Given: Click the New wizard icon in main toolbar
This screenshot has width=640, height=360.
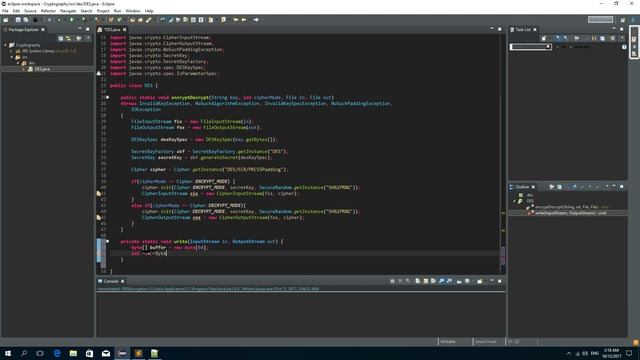Looking at the screenshot, I should click(6, 20).
